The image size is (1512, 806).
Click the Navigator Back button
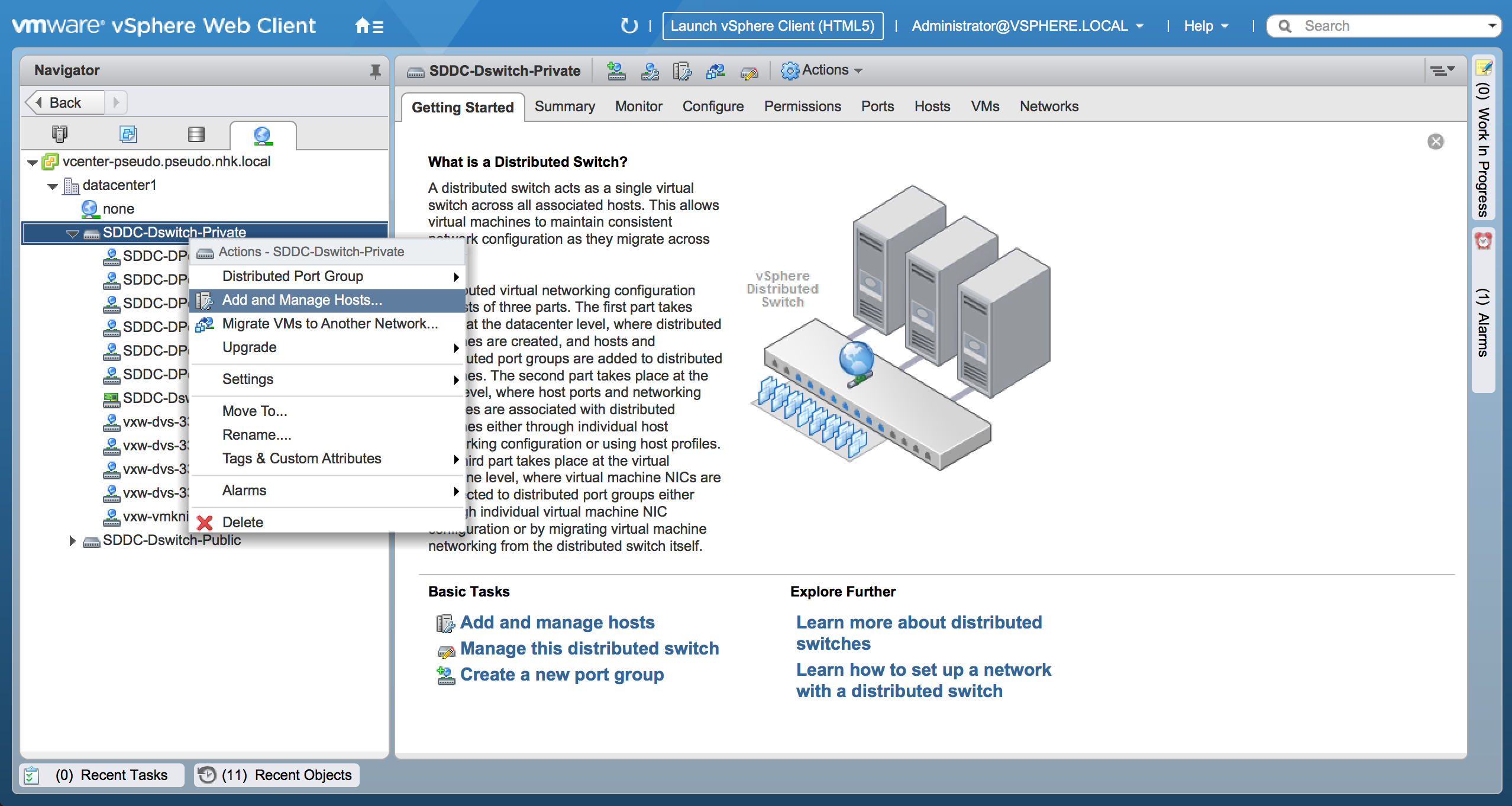[x=64, y=102]
